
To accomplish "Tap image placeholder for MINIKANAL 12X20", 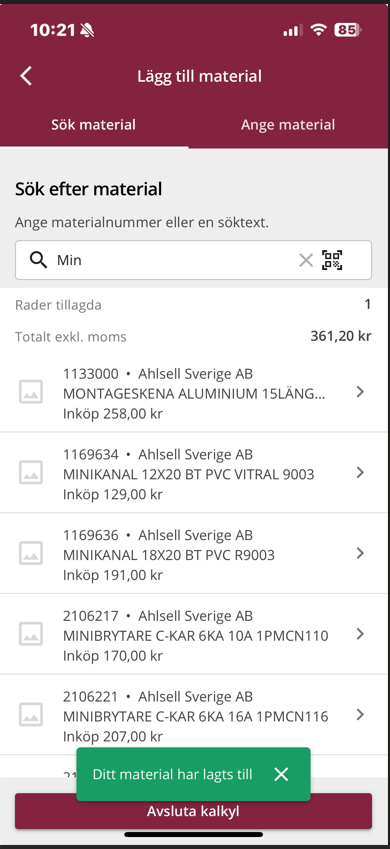I will click(x=31, y=472).
